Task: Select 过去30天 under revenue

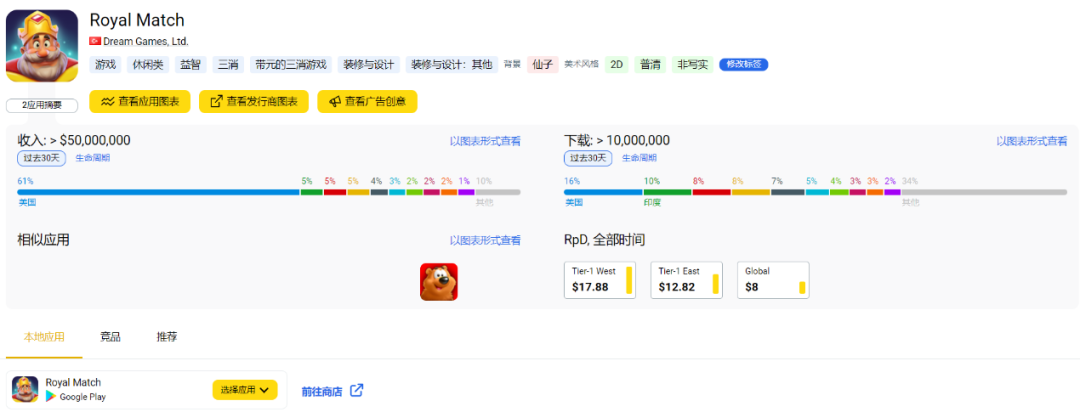Action: point(41,158)
